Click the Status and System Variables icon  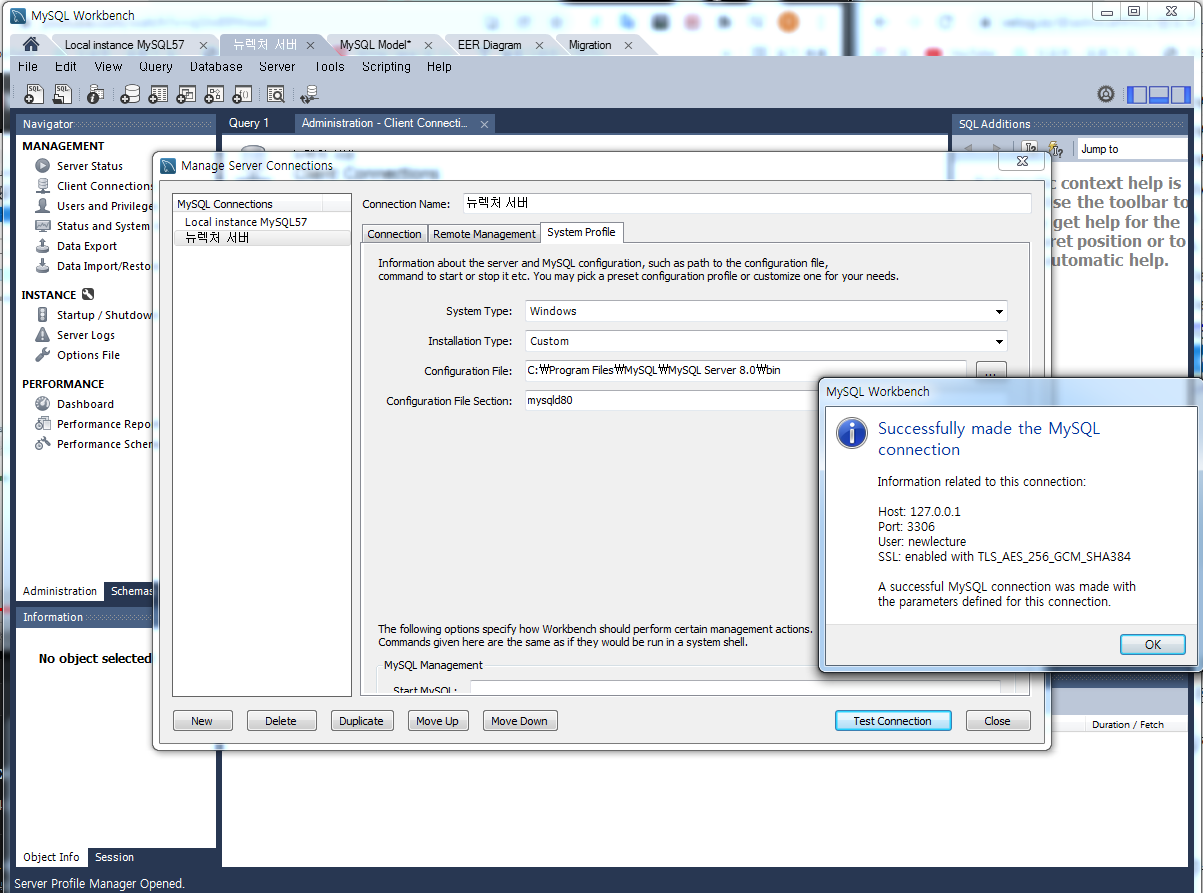42,226
